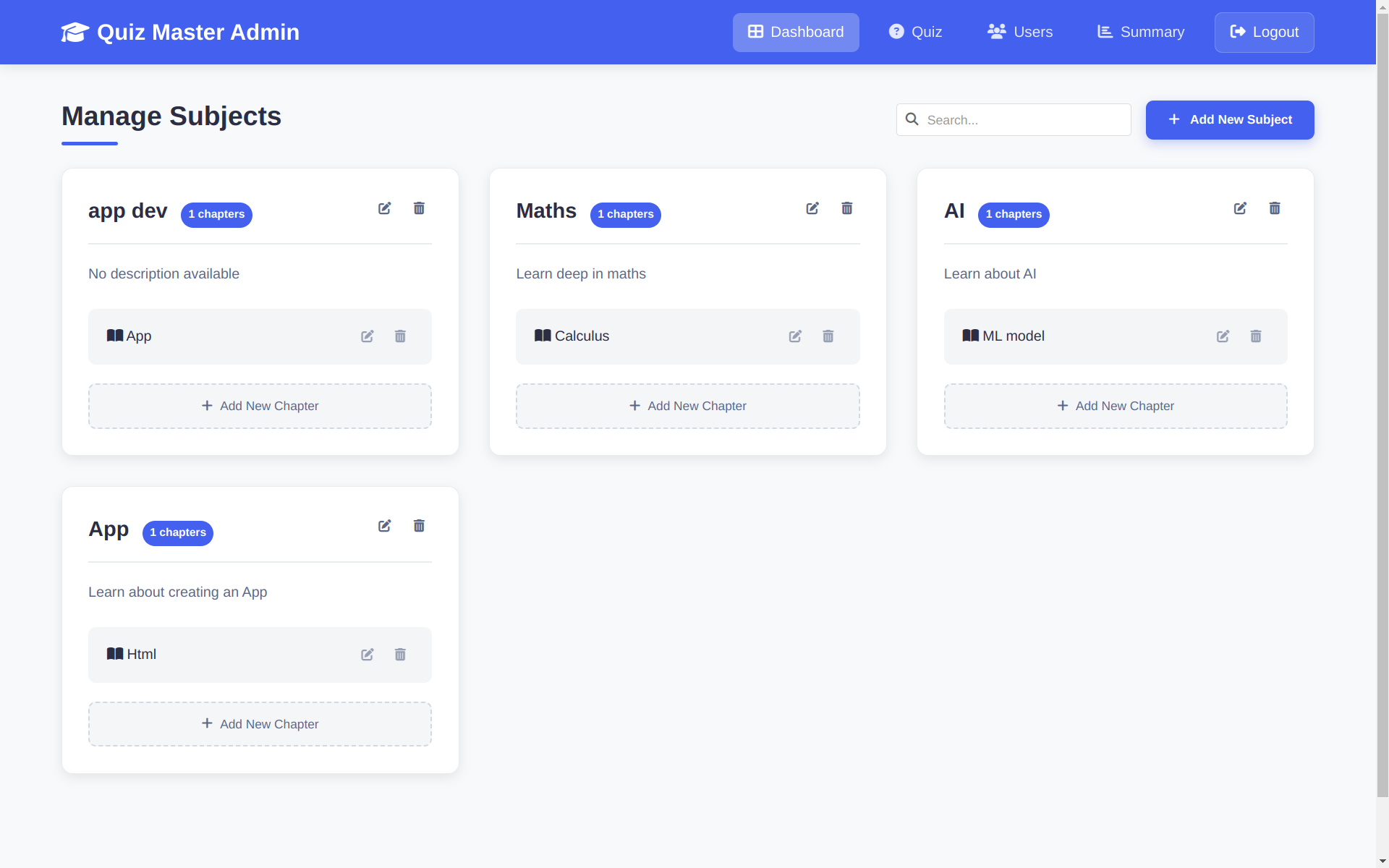Add new chapter to app dev
1389x868 pixels.
pos(260,406)
